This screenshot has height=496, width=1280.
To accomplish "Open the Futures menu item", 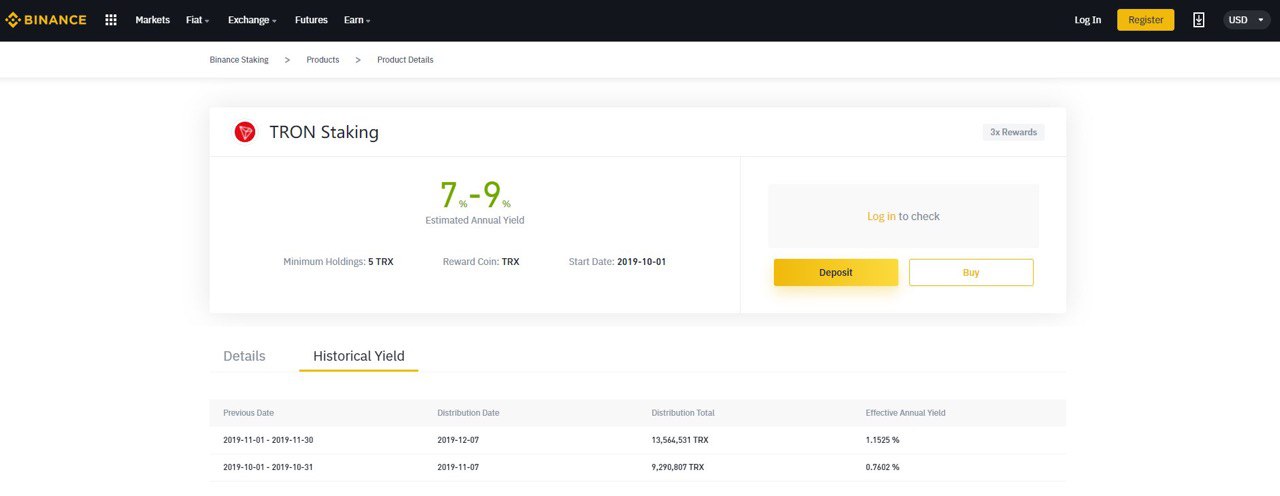I will pyautogui.click(x=311, y=20).
